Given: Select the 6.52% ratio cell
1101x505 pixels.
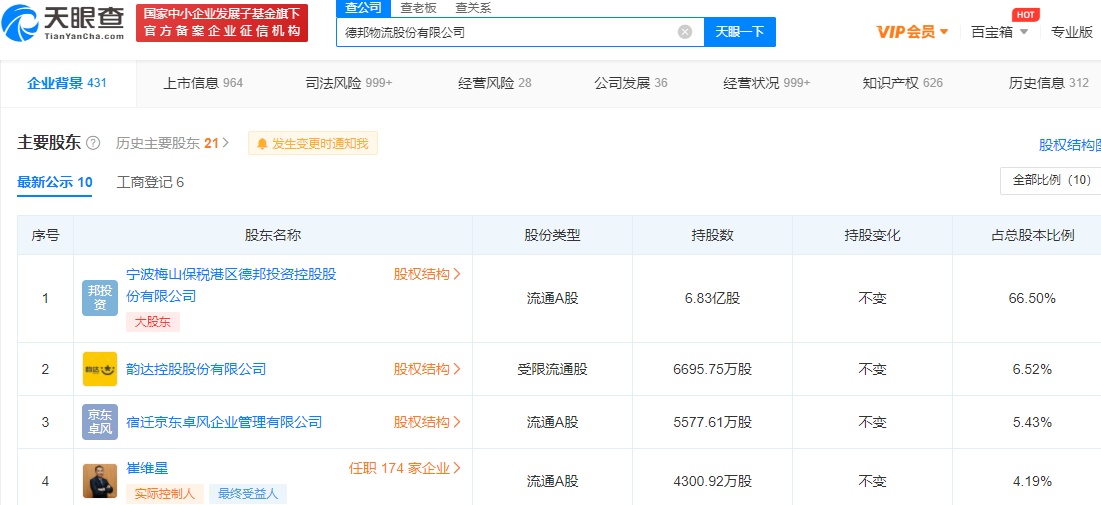Looking at the screenshot, I should (x=1032, y=369).
